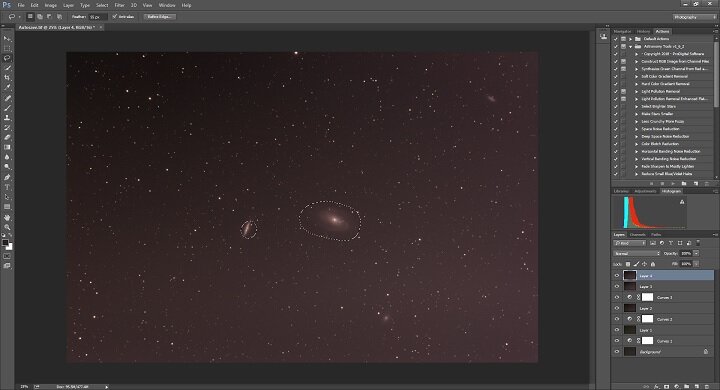Select the Clone Stamp tool
This screenshot has height=390, width=720.
pyautogui.click(x=7, y=118)
